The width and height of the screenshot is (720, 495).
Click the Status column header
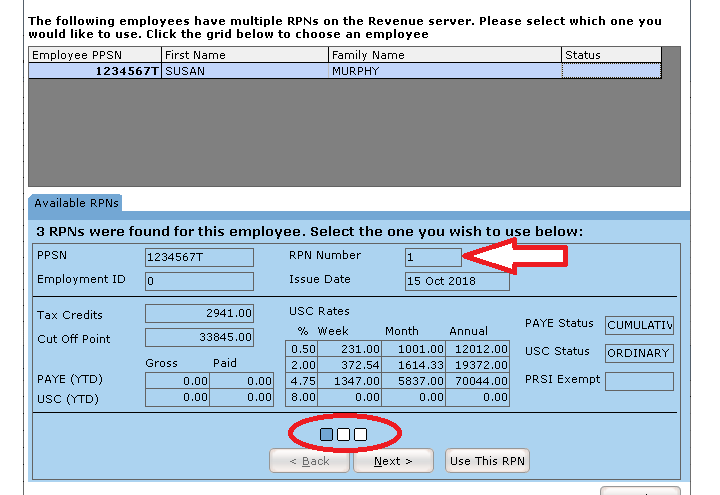pyautogui.click(x=610, y=55)
